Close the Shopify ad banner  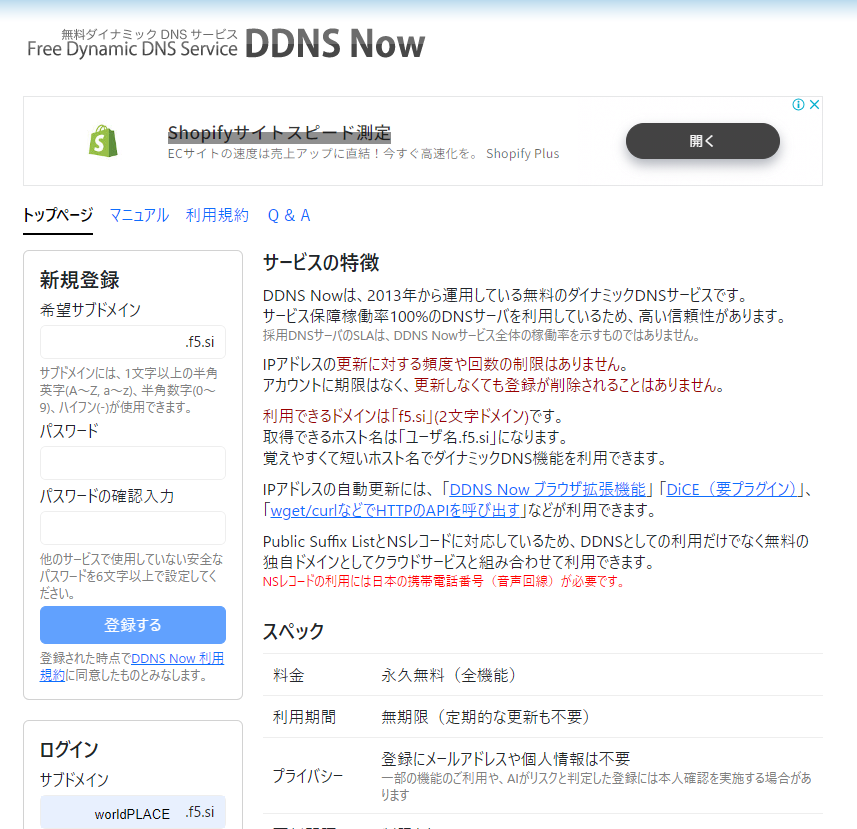click(x=814, y=104)
